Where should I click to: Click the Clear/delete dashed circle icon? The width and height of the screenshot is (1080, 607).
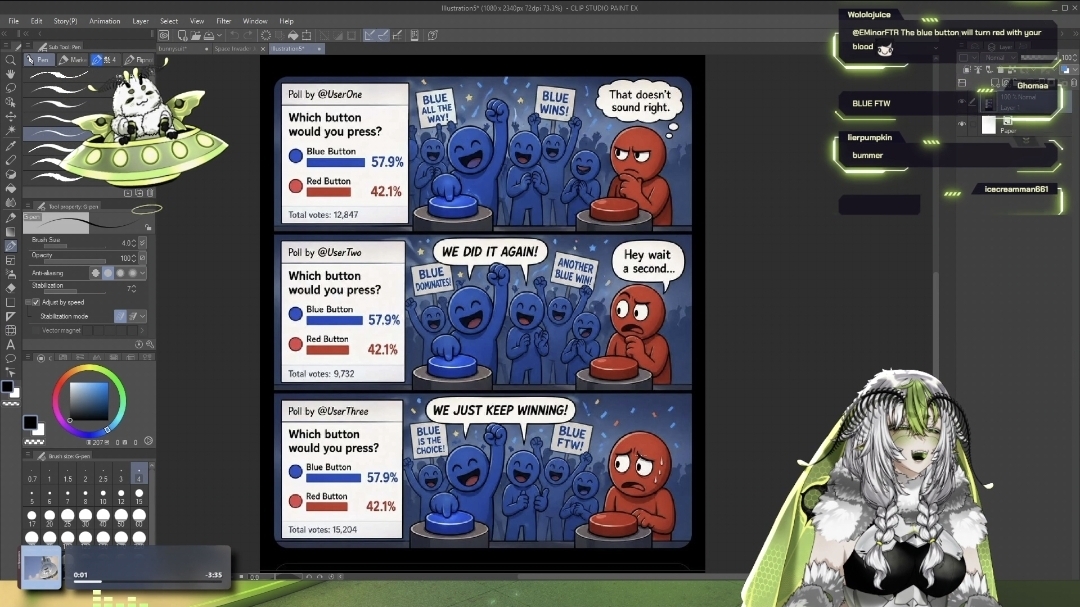click(266, 35)
